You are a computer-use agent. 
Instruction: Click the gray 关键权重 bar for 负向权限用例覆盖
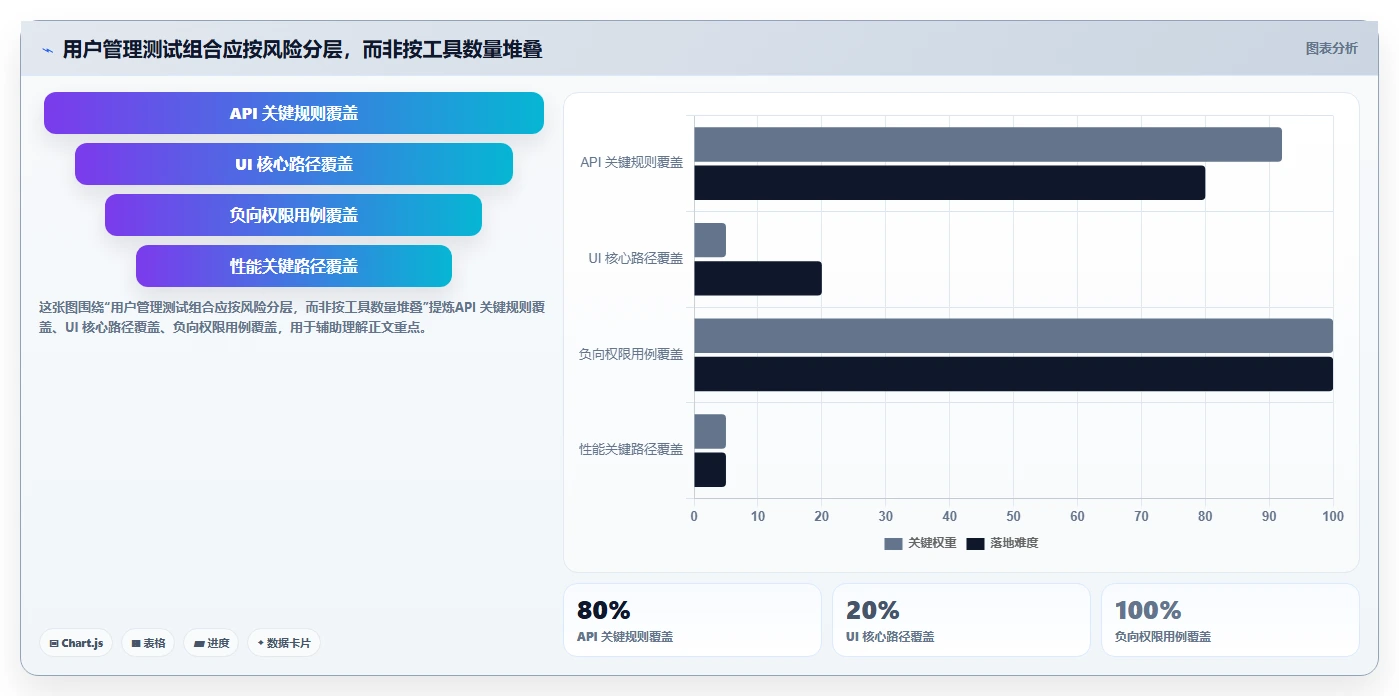pyautogui.click(x=1014, y=336)
